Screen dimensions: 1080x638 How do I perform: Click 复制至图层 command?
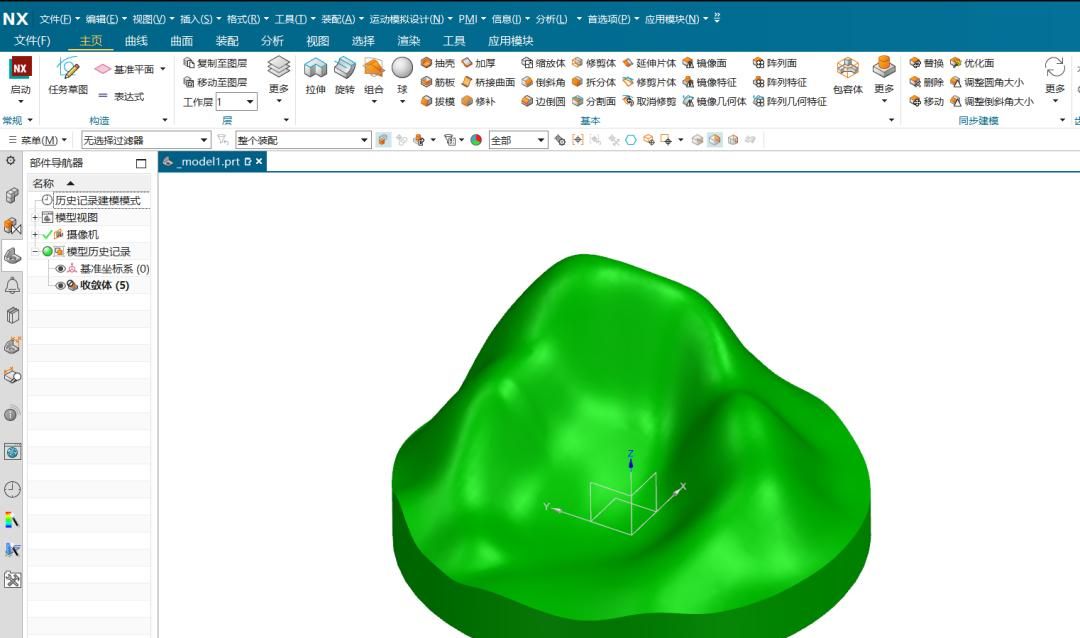tap(215, 63)
